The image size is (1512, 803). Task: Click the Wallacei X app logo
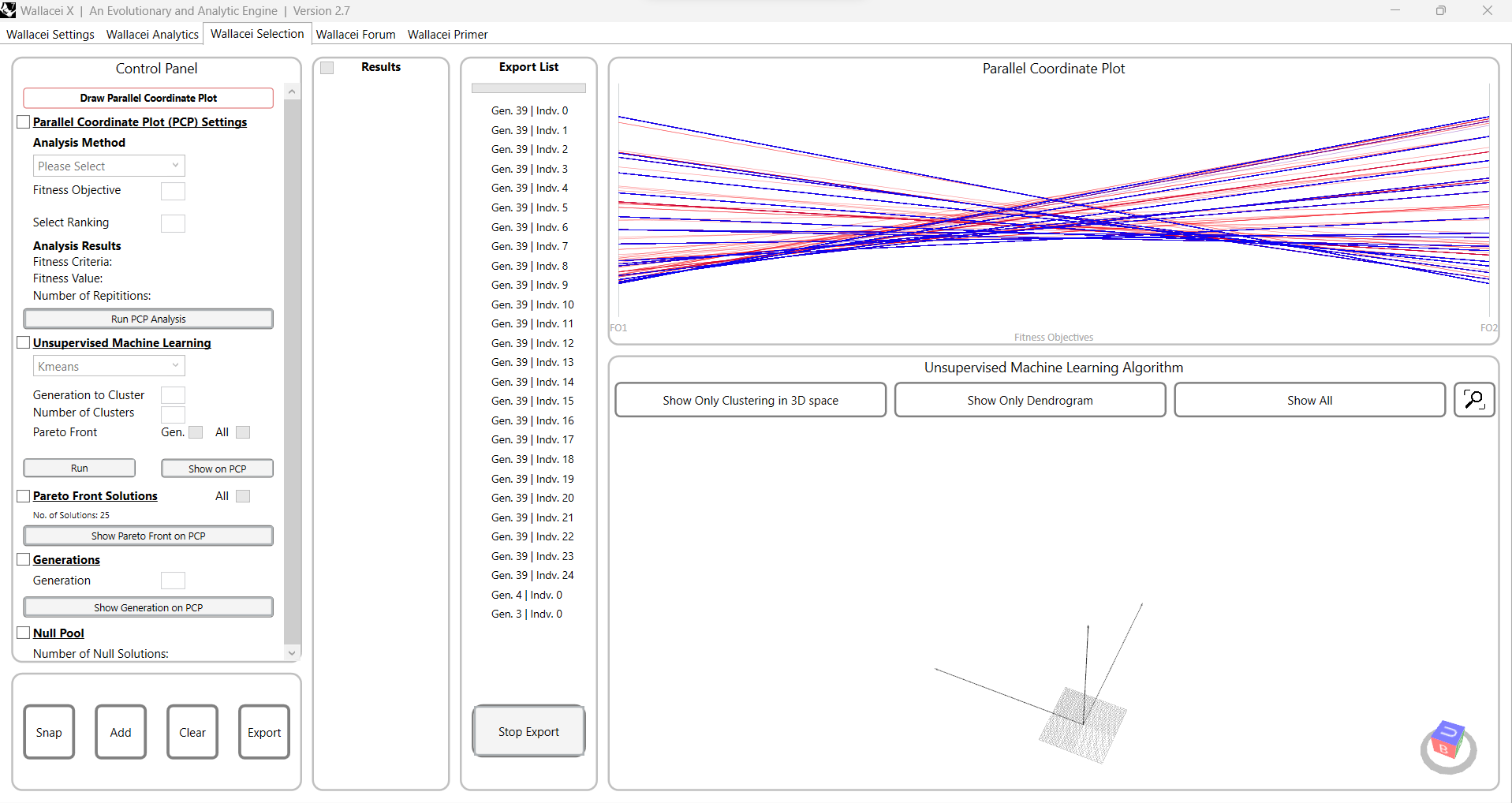[x=9, y=10]
